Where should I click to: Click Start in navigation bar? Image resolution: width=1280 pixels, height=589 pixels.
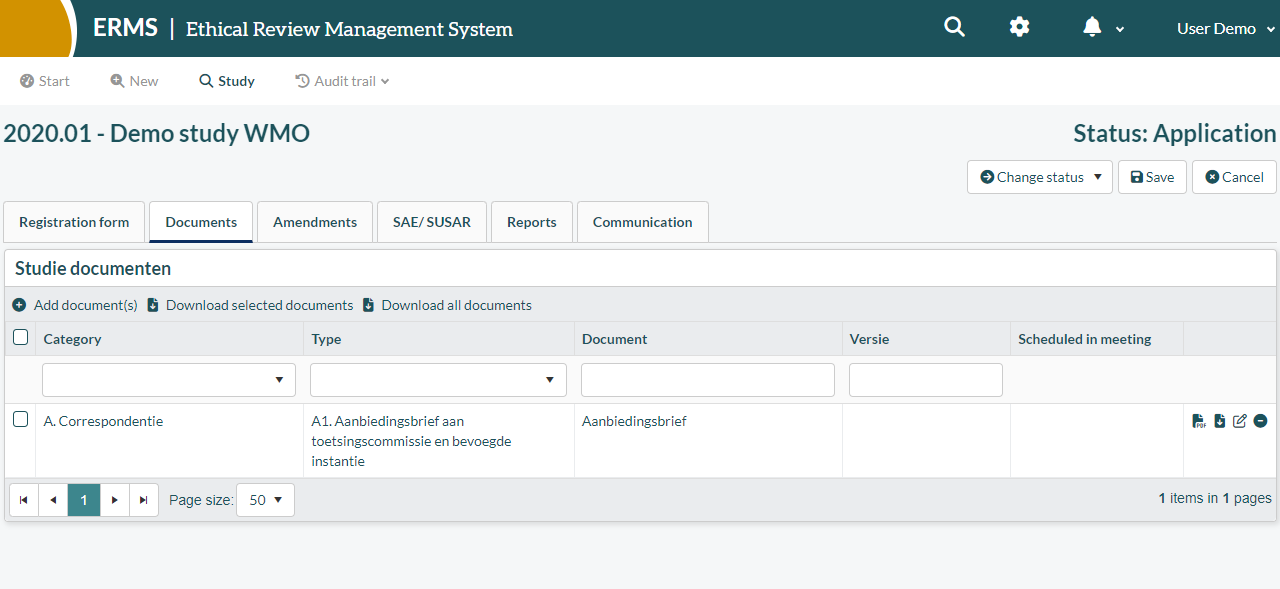pyautogui.click(x=45, y=81)
